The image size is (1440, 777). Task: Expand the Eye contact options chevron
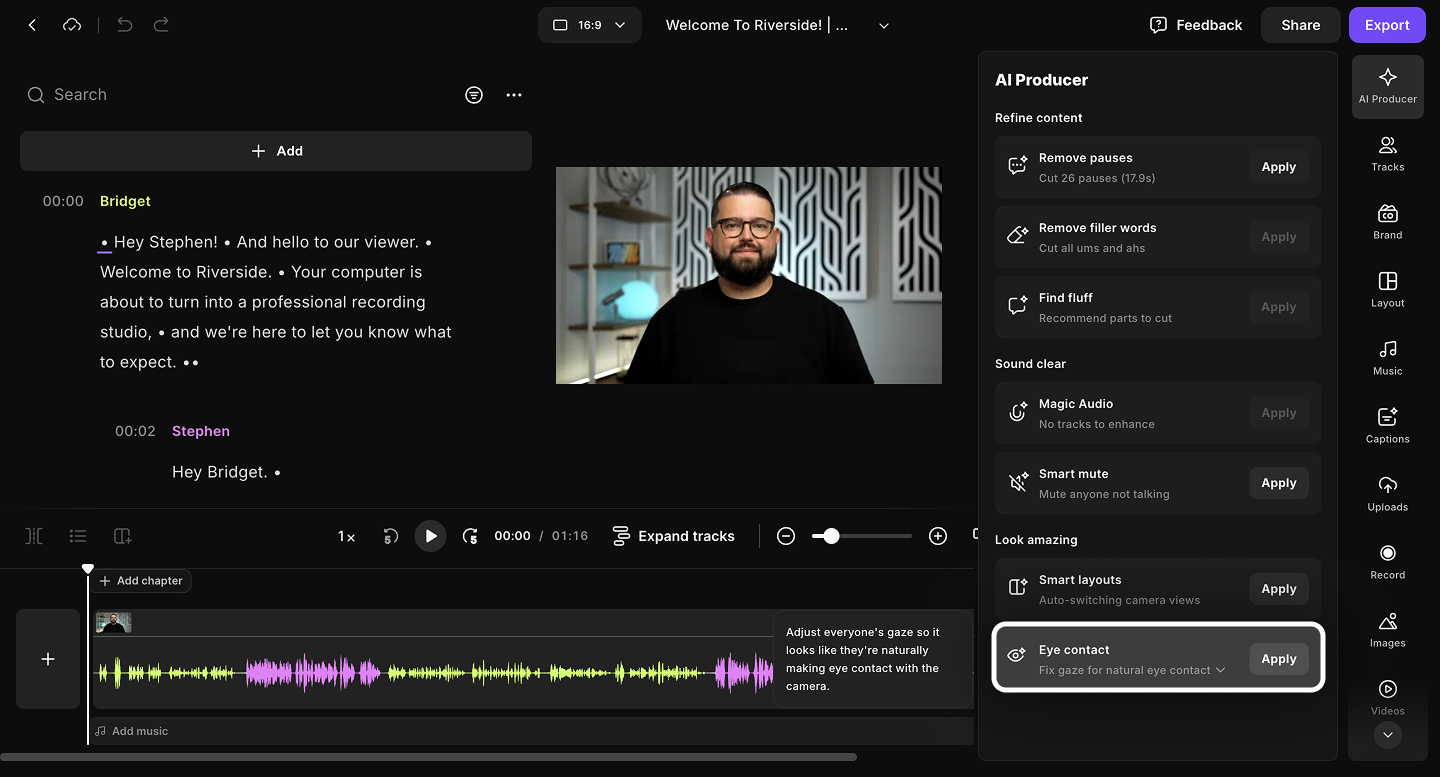coord(1221,670)
